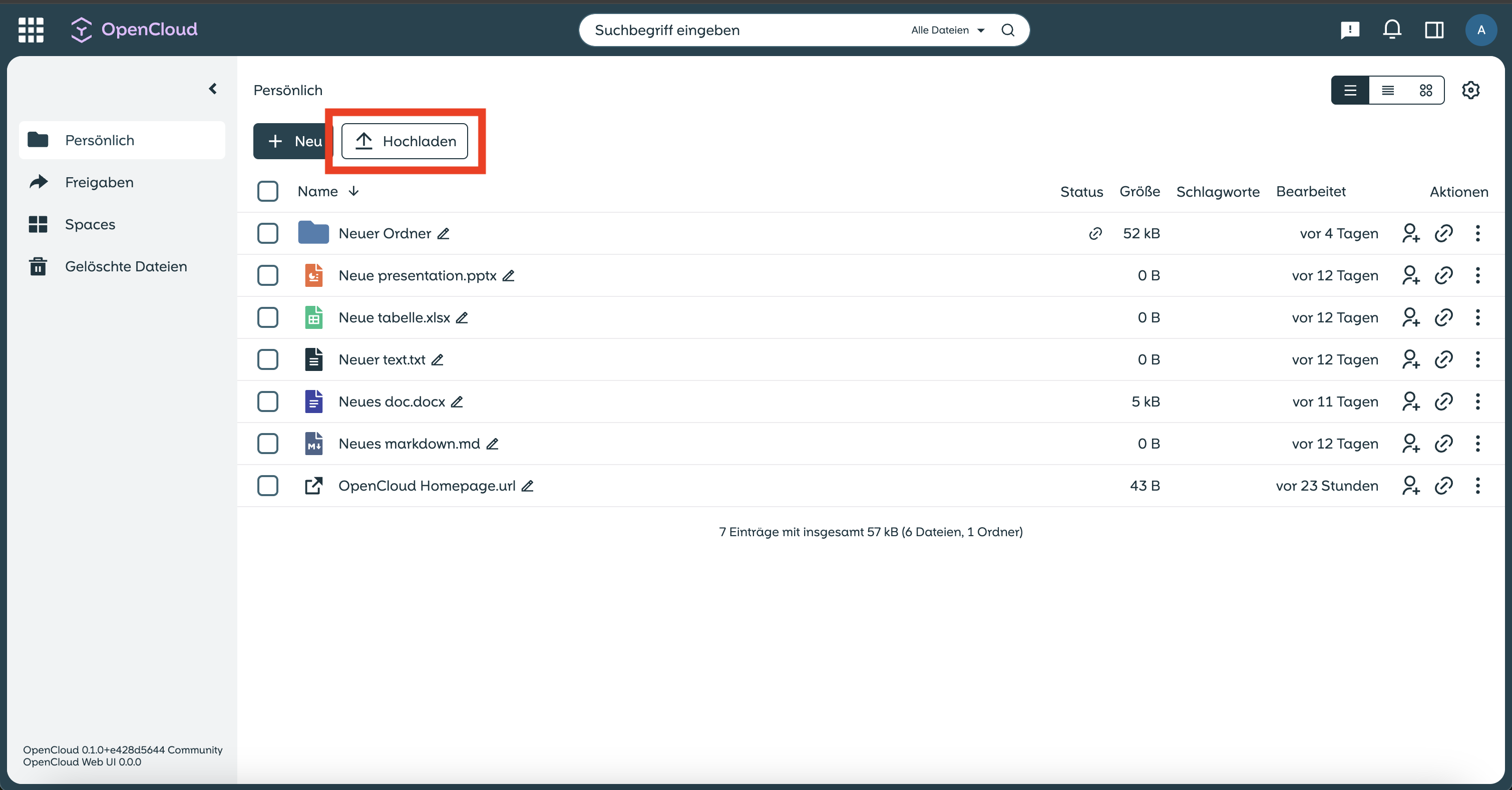Image resolution: width=1512 pixels, height=790 pixels.
Task: Click the Neu create button
Action: coord(293,141)
